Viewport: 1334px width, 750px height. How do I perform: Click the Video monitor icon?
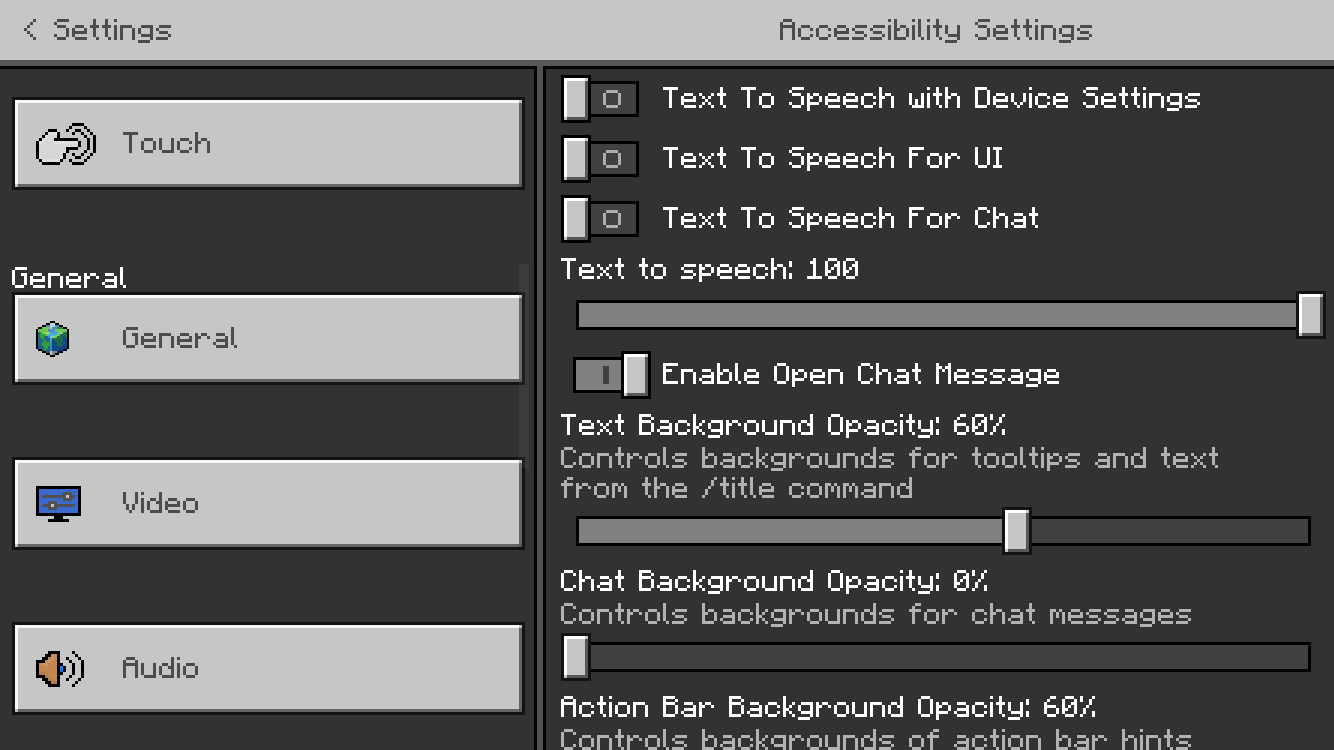(x=58, y=503)
